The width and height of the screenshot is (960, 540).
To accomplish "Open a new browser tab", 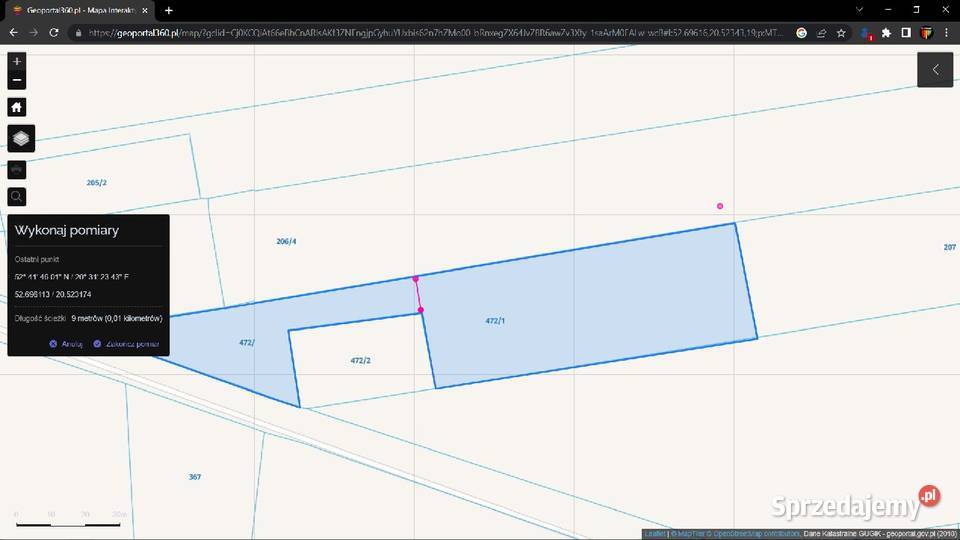I will [x=168, y=10].
